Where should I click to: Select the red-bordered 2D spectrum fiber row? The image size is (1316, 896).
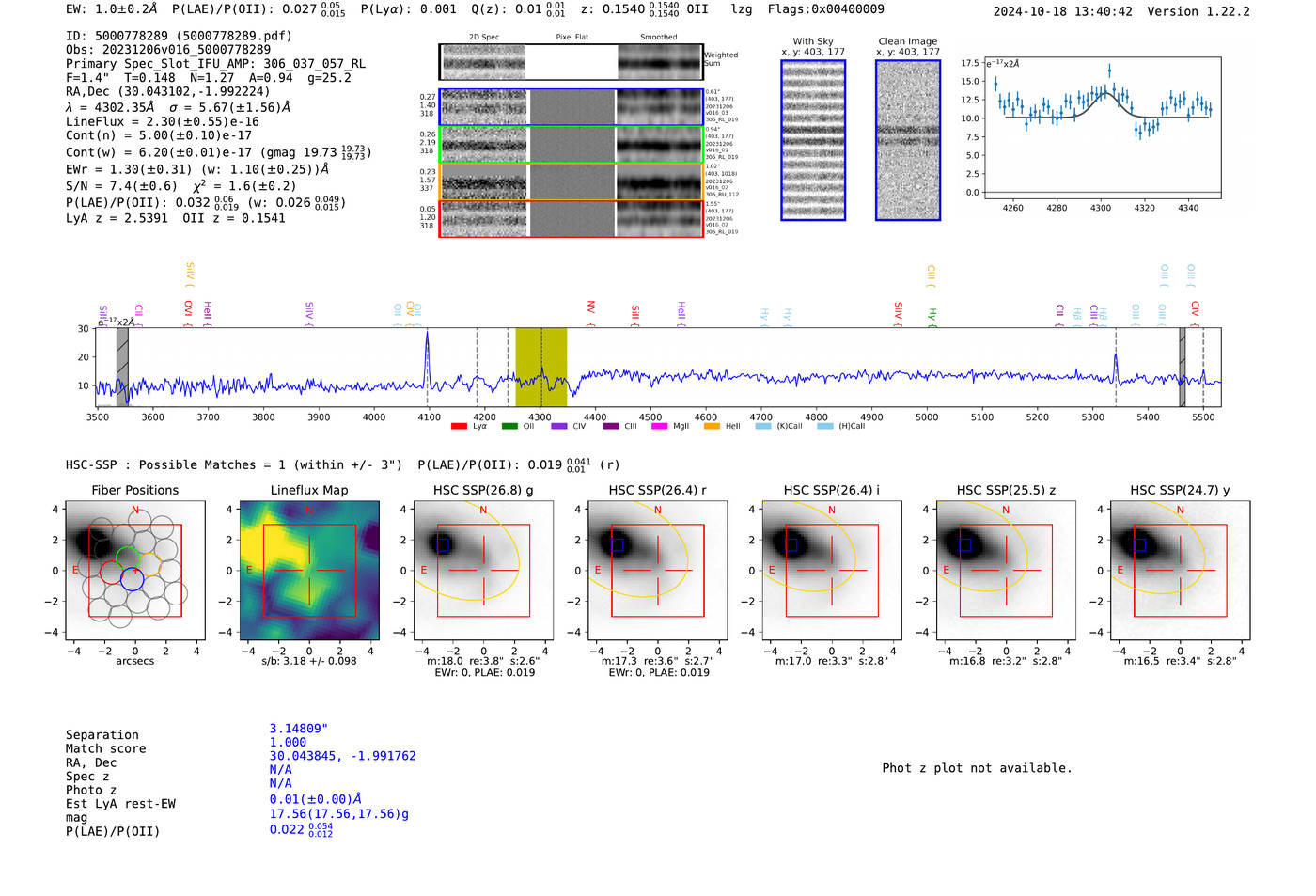(572, 219)
